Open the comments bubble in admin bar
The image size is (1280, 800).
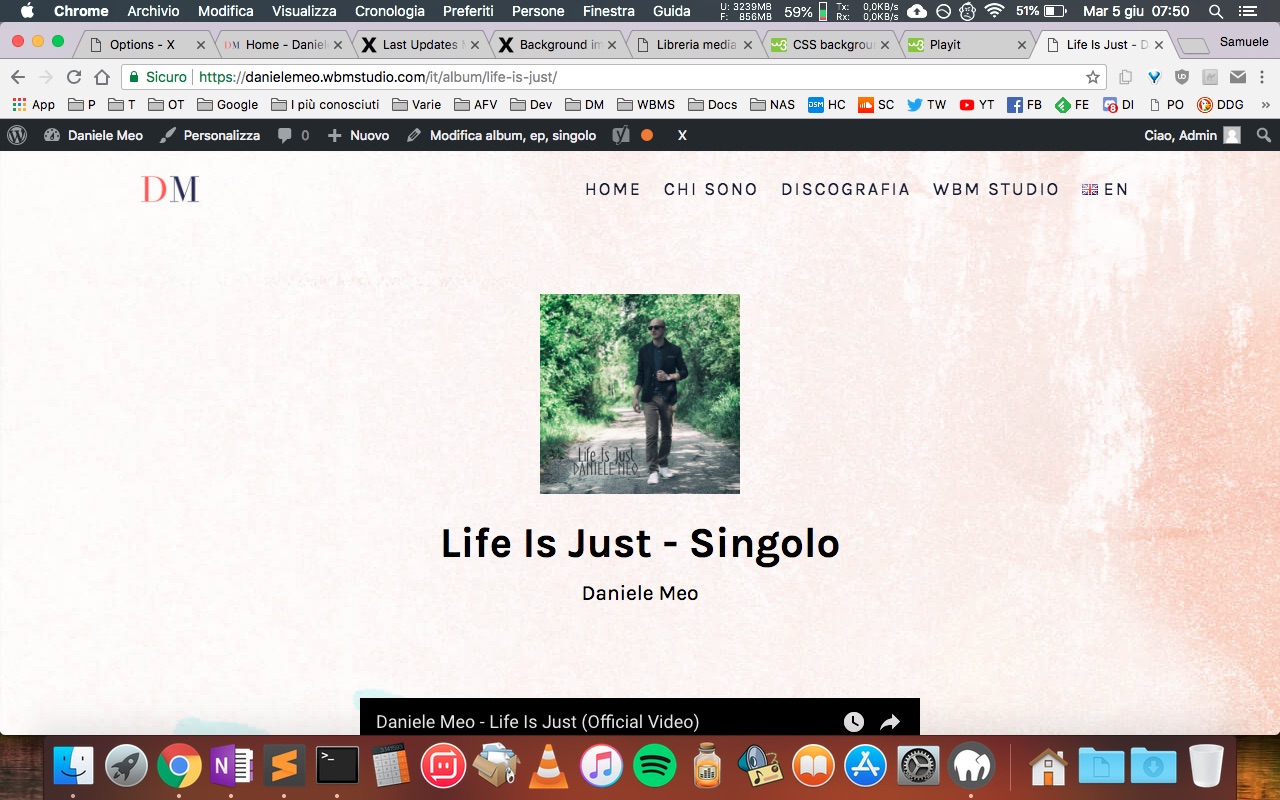pos(293,135)
